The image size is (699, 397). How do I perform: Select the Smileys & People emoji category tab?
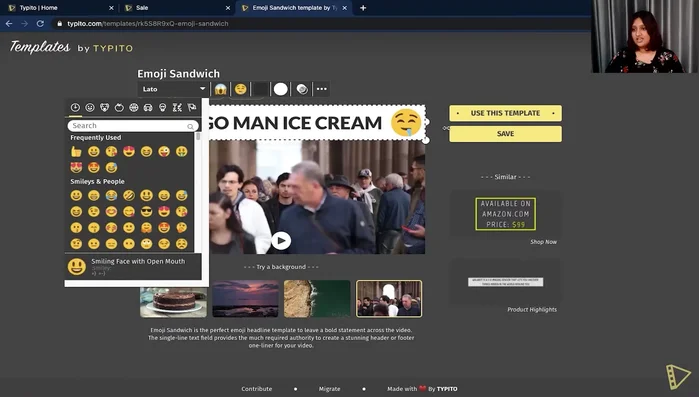[x=90, y=107]
